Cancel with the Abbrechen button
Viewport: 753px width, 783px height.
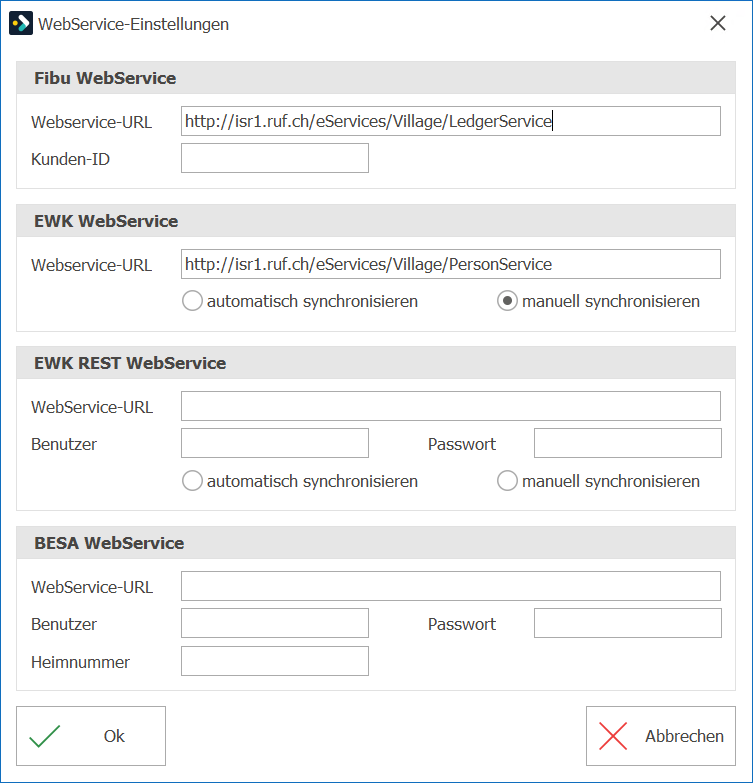coord(661,736)
